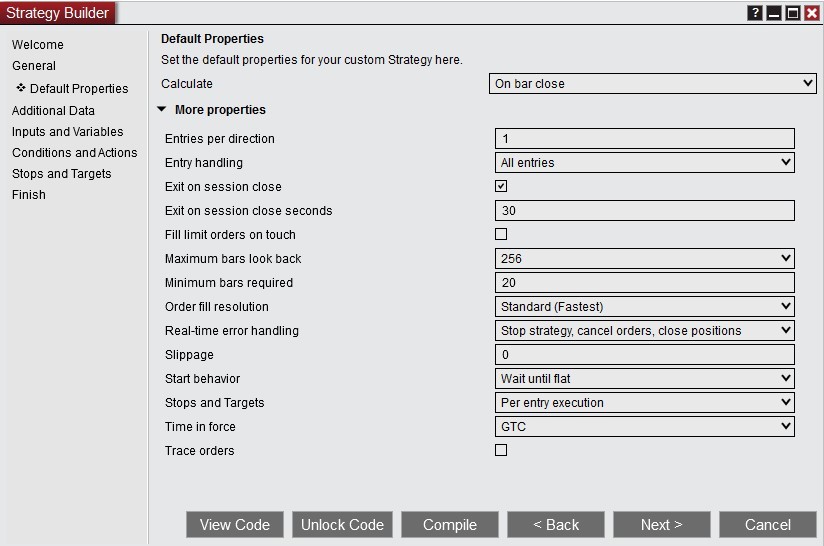Screen dimensions: 824x546
Task: Maximize the Strategy Builder window
Action: tap(792, 13)
